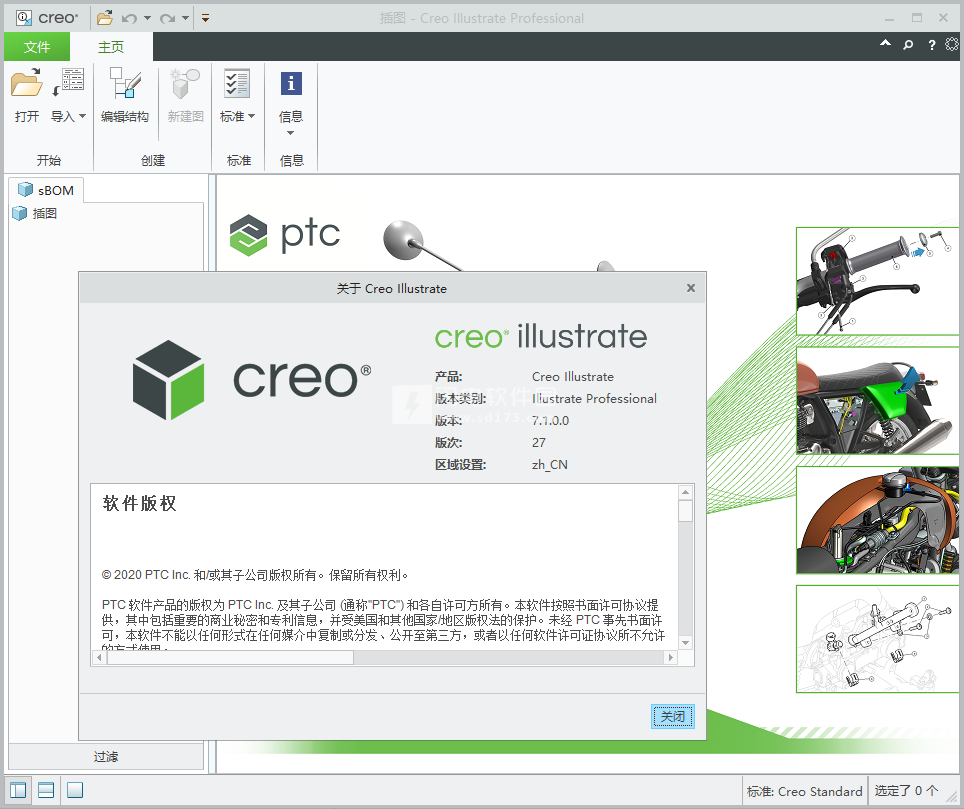
Task: Click the build number 27
Action: (539, 443)
